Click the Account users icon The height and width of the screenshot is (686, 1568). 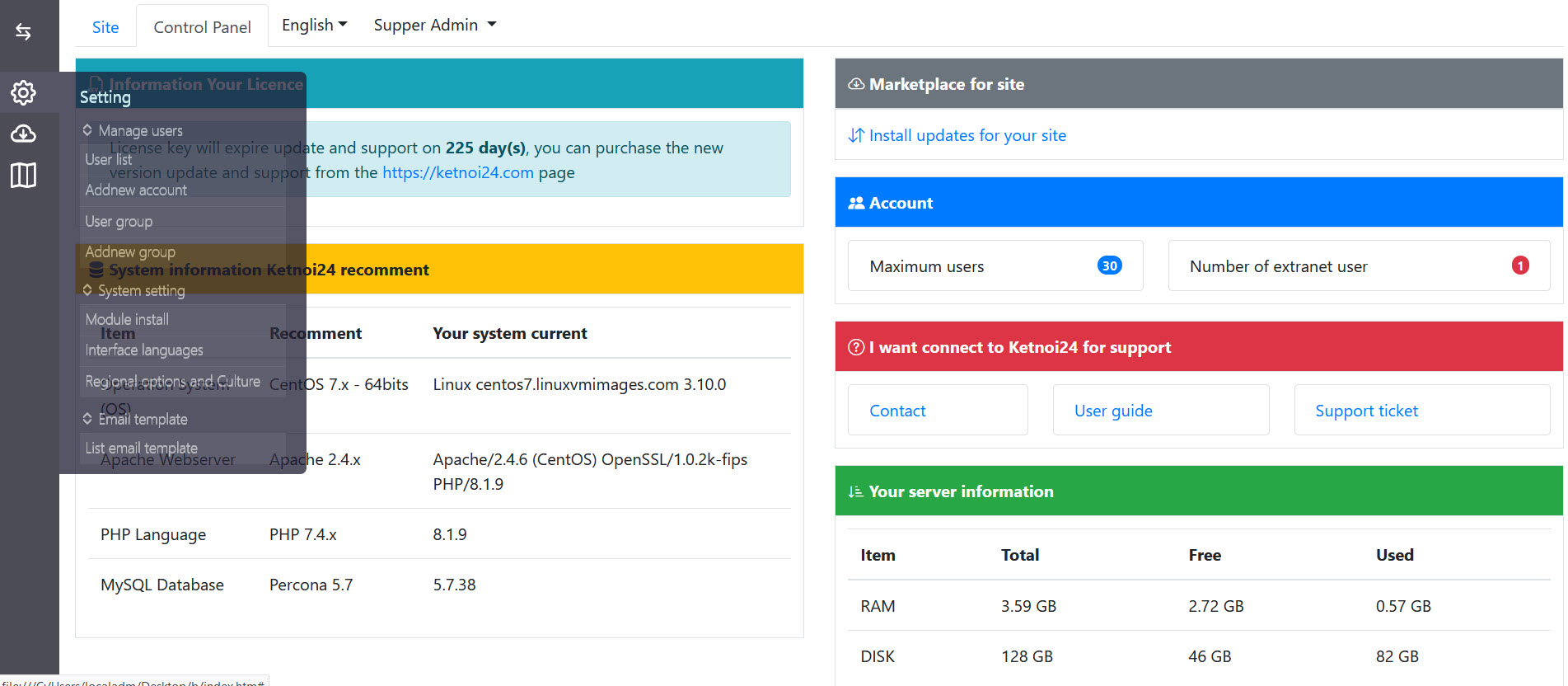click(x=856, y=203)
